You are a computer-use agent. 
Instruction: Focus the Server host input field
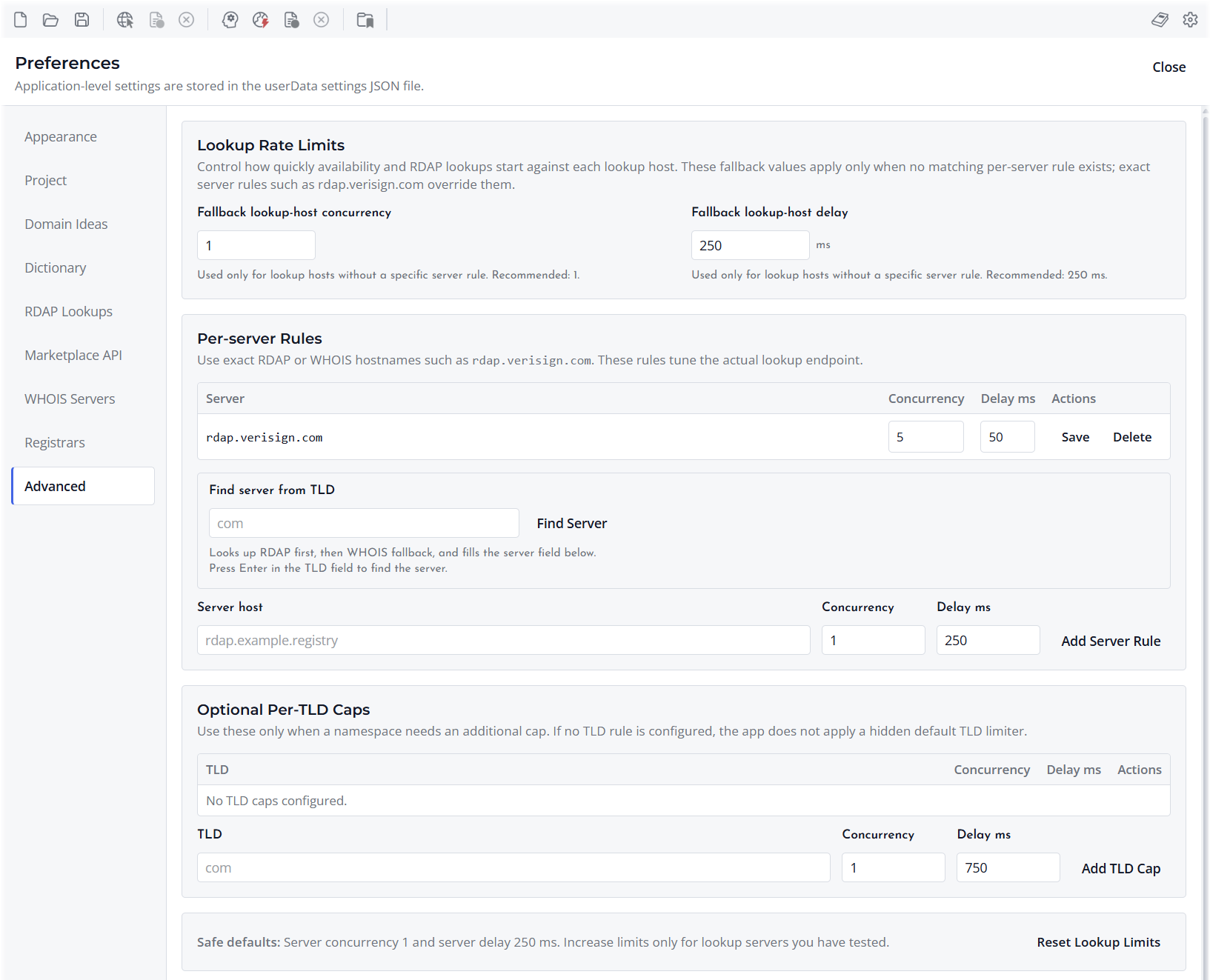click(x=504, y=640)
